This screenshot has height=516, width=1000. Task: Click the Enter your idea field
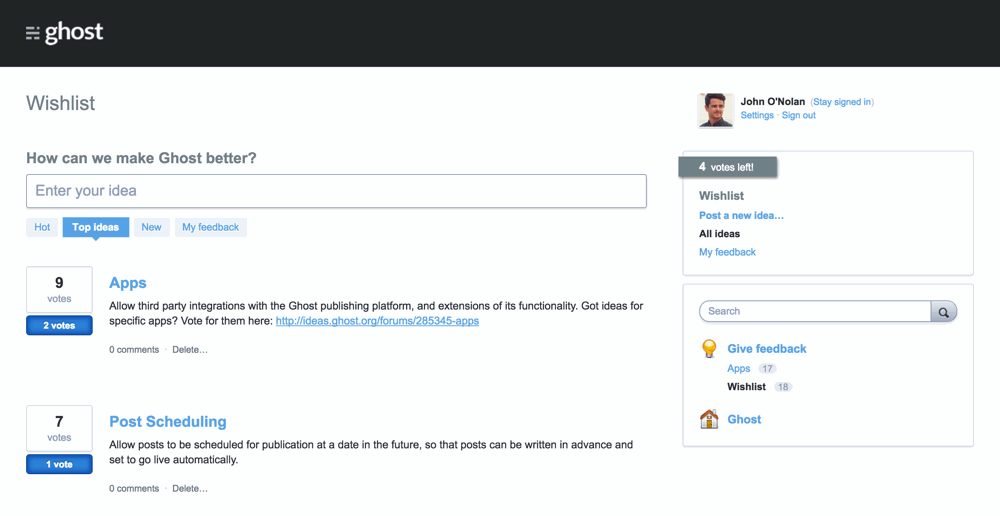tap(336, 191)
